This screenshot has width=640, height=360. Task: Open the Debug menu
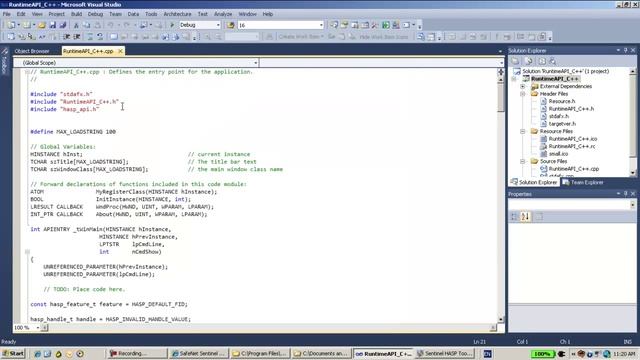point(95,14)
